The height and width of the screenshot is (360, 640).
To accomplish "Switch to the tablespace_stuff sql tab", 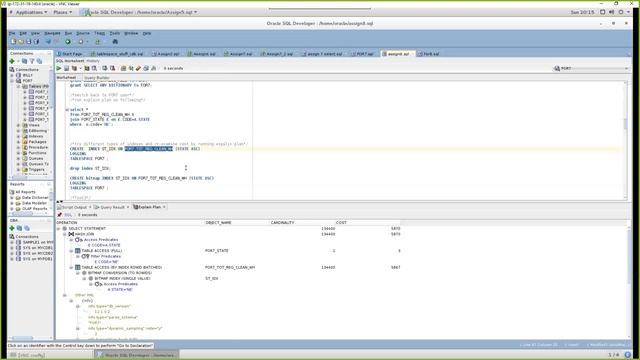I will (x=118, y=54).
